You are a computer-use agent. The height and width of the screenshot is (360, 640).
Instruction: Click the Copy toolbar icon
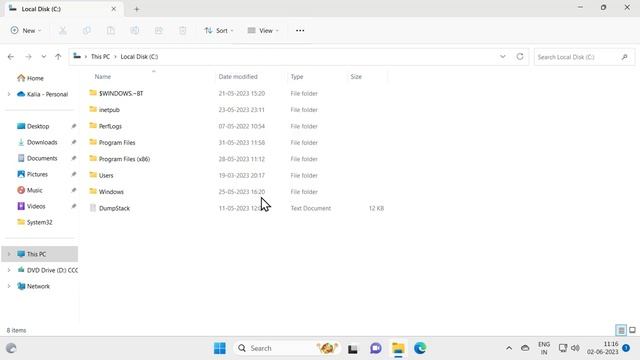click(87, 31)
